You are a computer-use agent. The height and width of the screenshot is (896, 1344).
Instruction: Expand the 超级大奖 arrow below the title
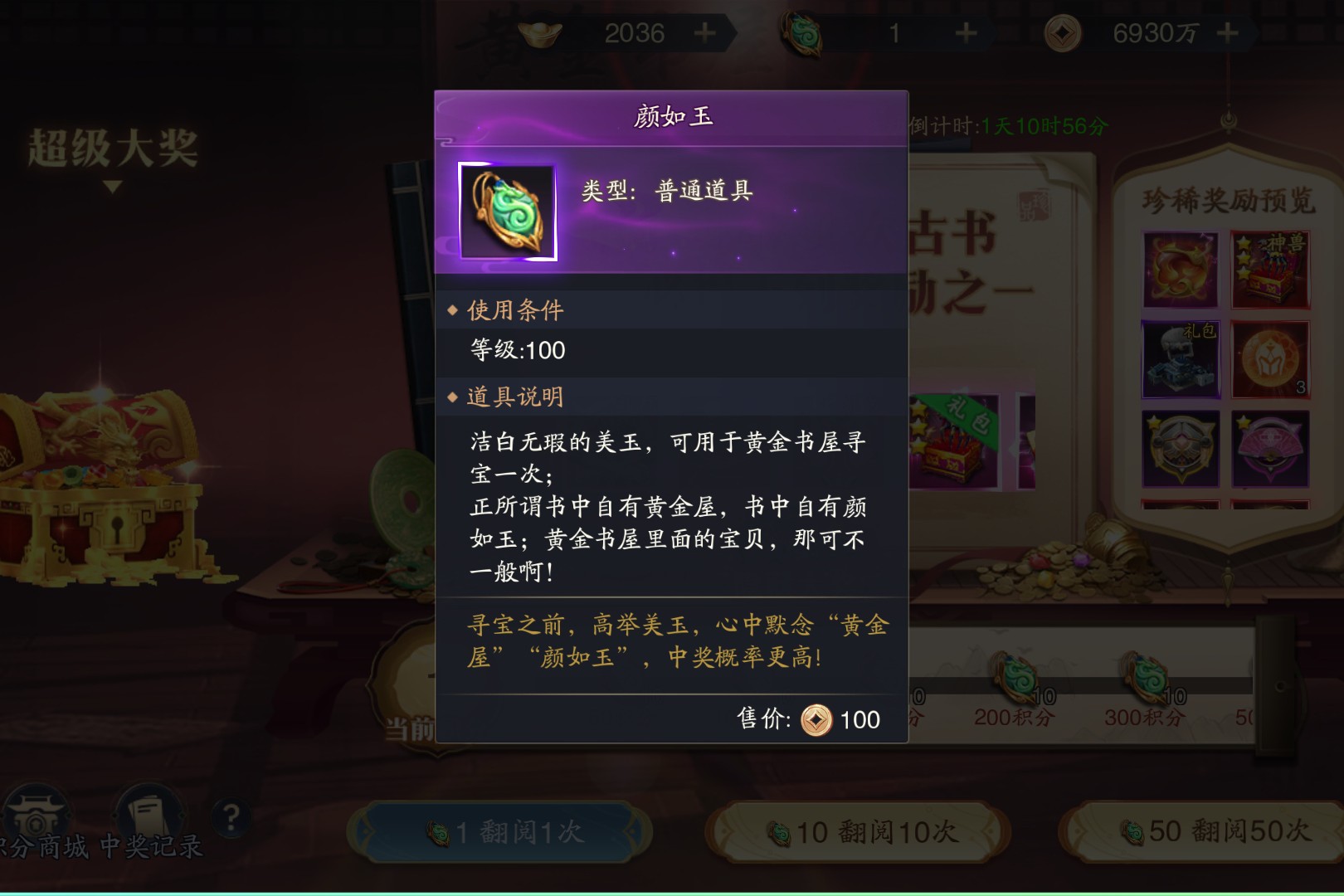(x=112, y=187)
